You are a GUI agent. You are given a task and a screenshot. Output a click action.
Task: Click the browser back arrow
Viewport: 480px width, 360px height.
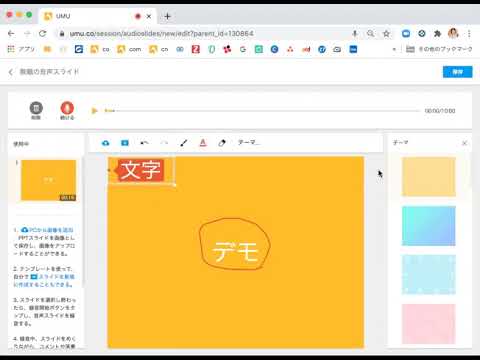pyautogui.click(x=11, y=33)
